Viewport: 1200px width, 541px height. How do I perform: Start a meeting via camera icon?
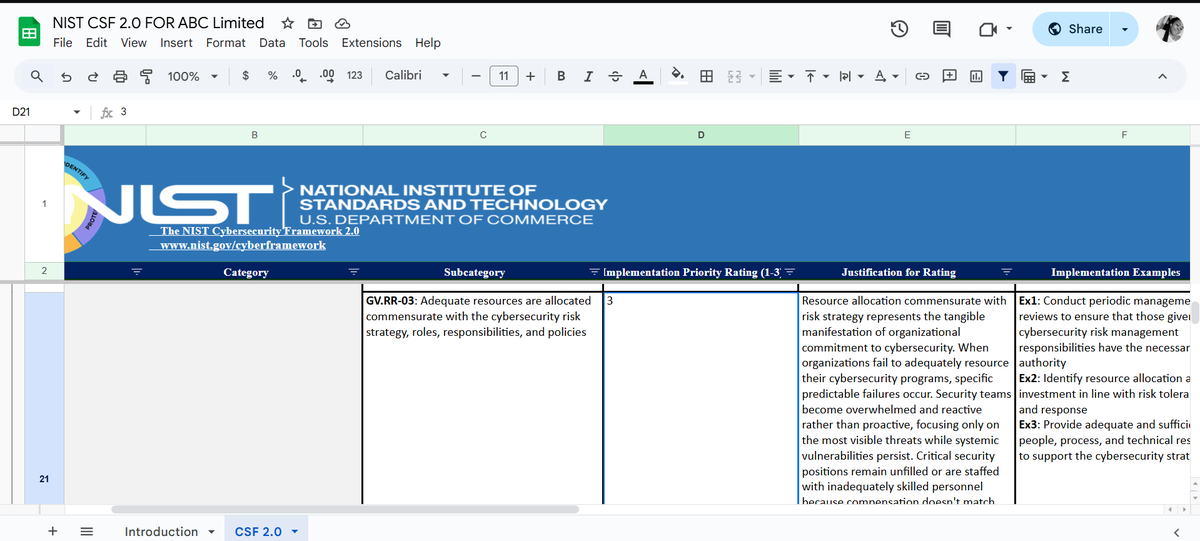pos(987,30)
